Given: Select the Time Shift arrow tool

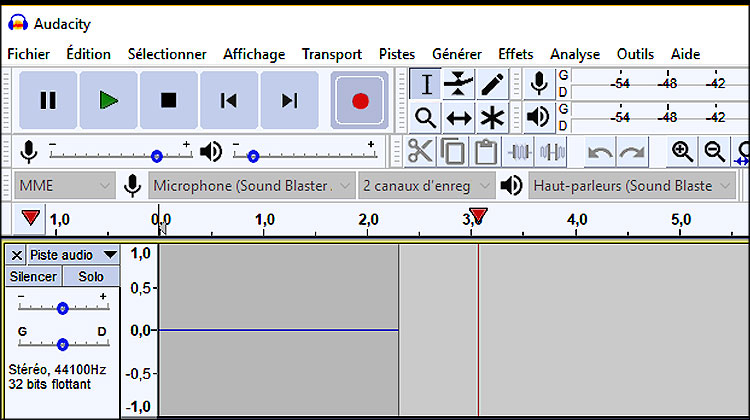Looking at the screenshot, I should click(x=459, y=117).
